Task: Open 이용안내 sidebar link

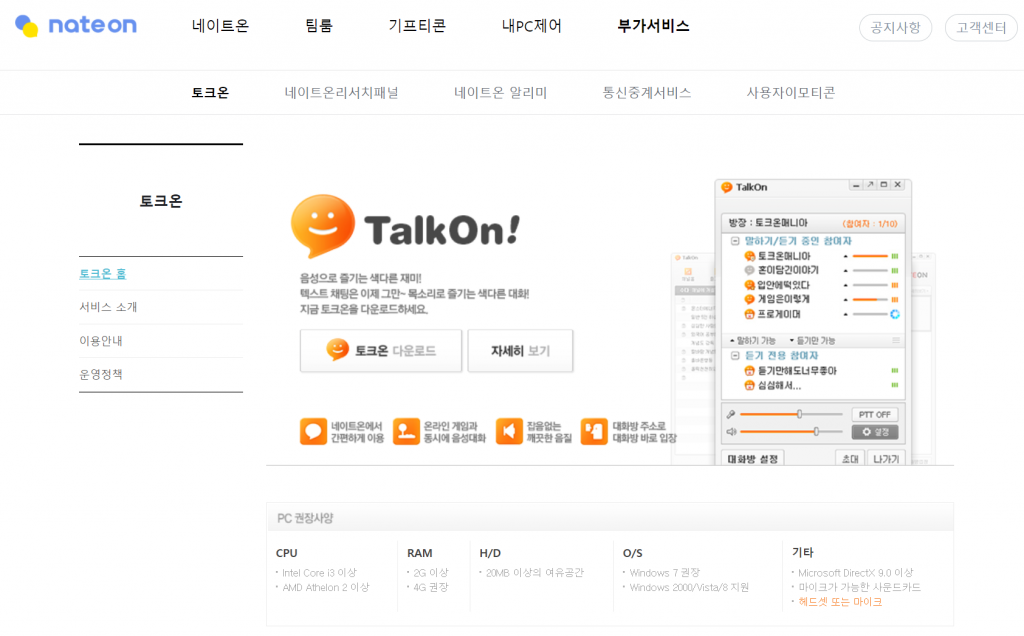Action: [101, 341]
